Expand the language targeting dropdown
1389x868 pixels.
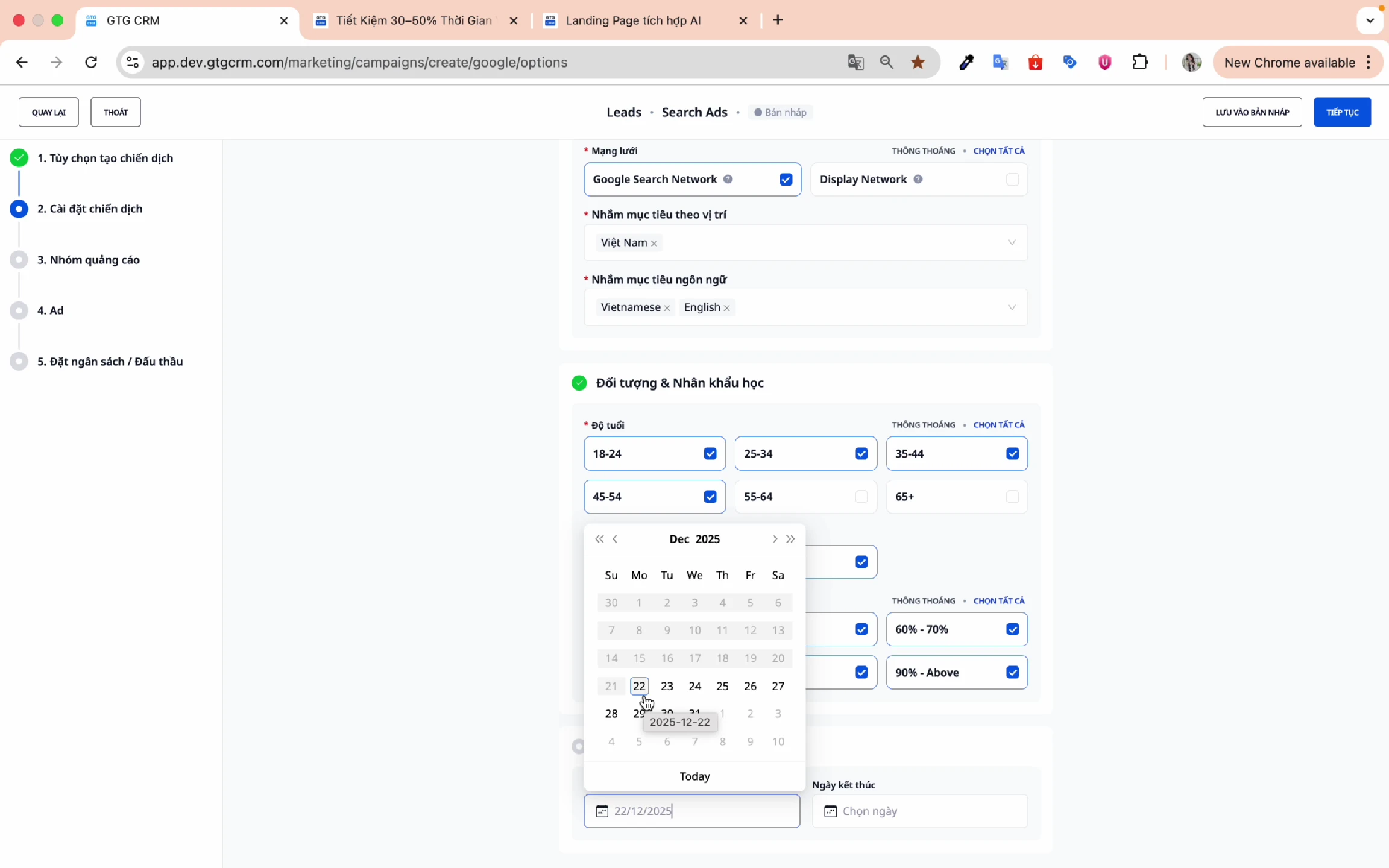(x=1012, y=307)
